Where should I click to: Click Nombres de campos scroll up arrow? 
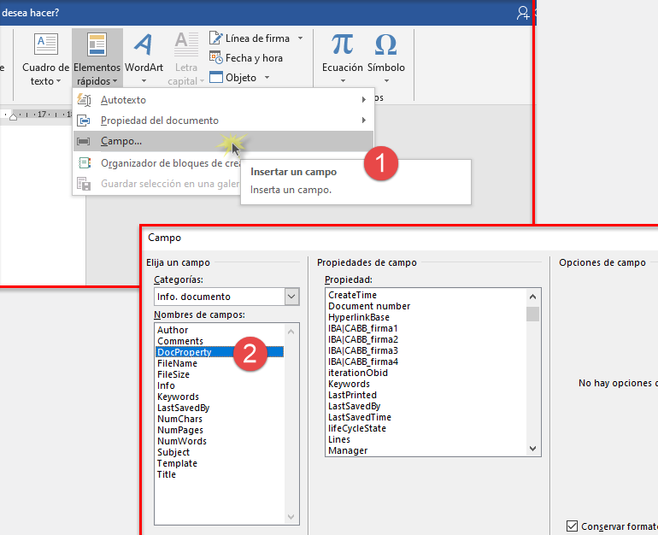[x=291, y=332]
